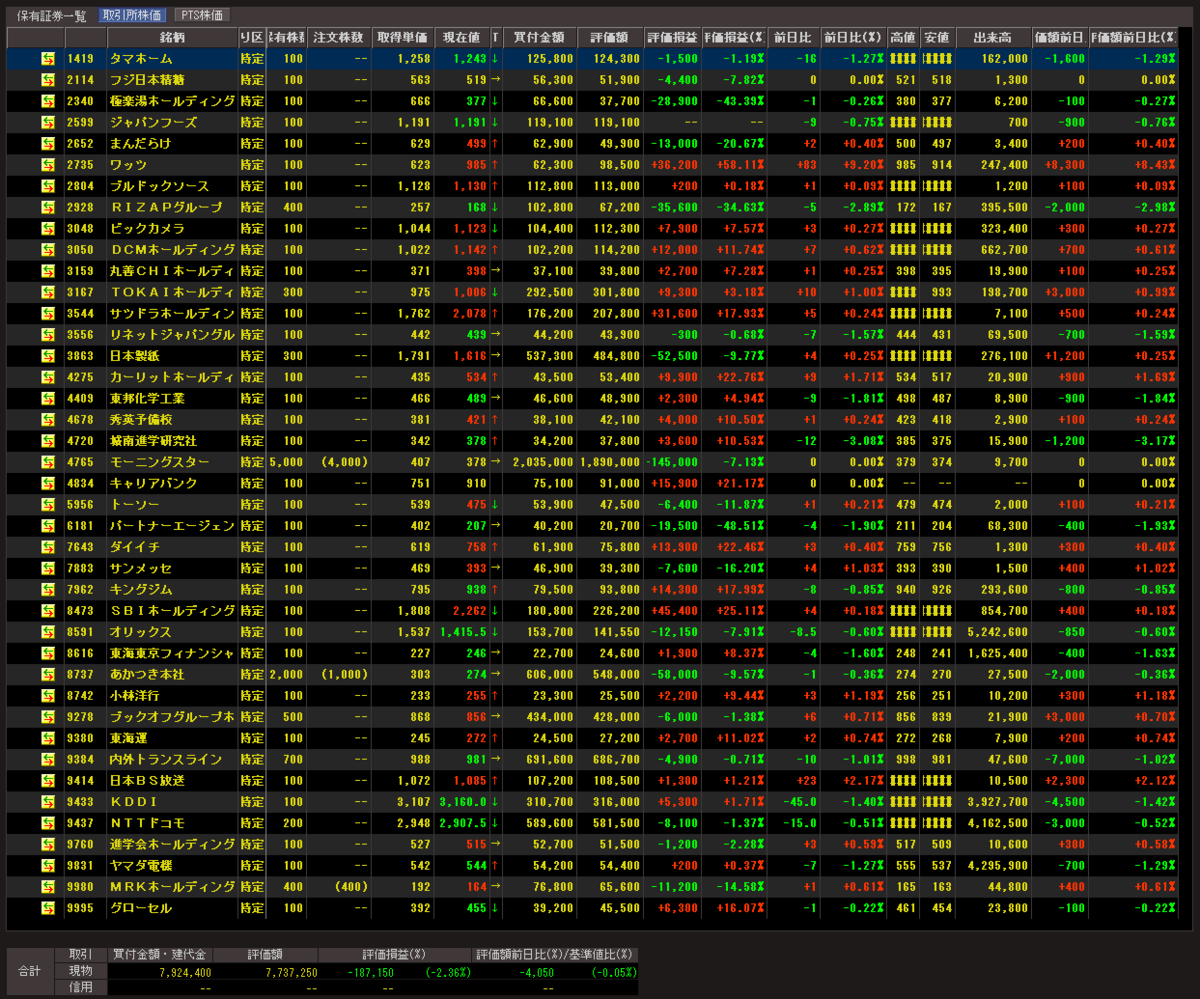The image size is (1200, 999).
Task: Select カーリットホールディ name cell
Action: (172, 377)
